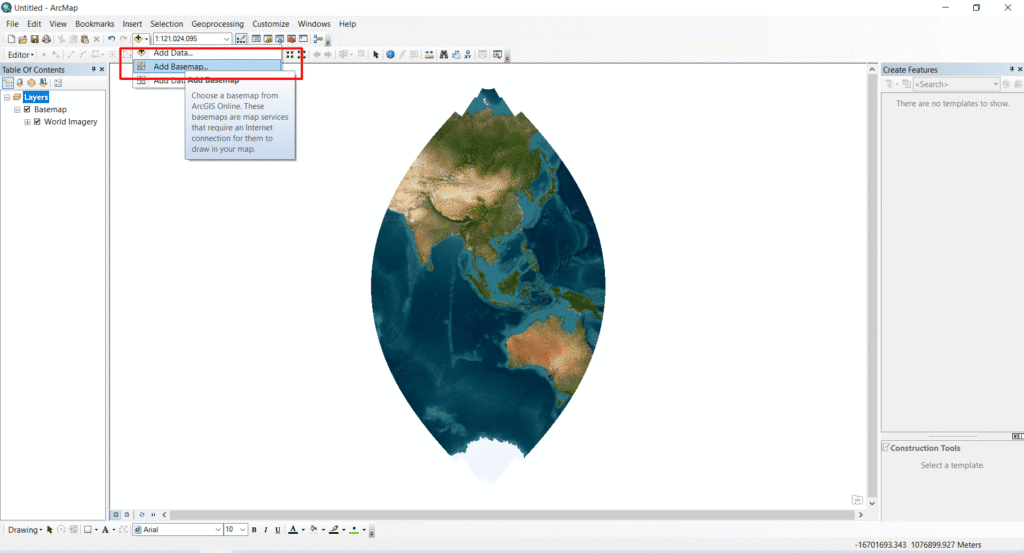
Task: Open the Table Of Contents window icon
Action: pos(256,39)
